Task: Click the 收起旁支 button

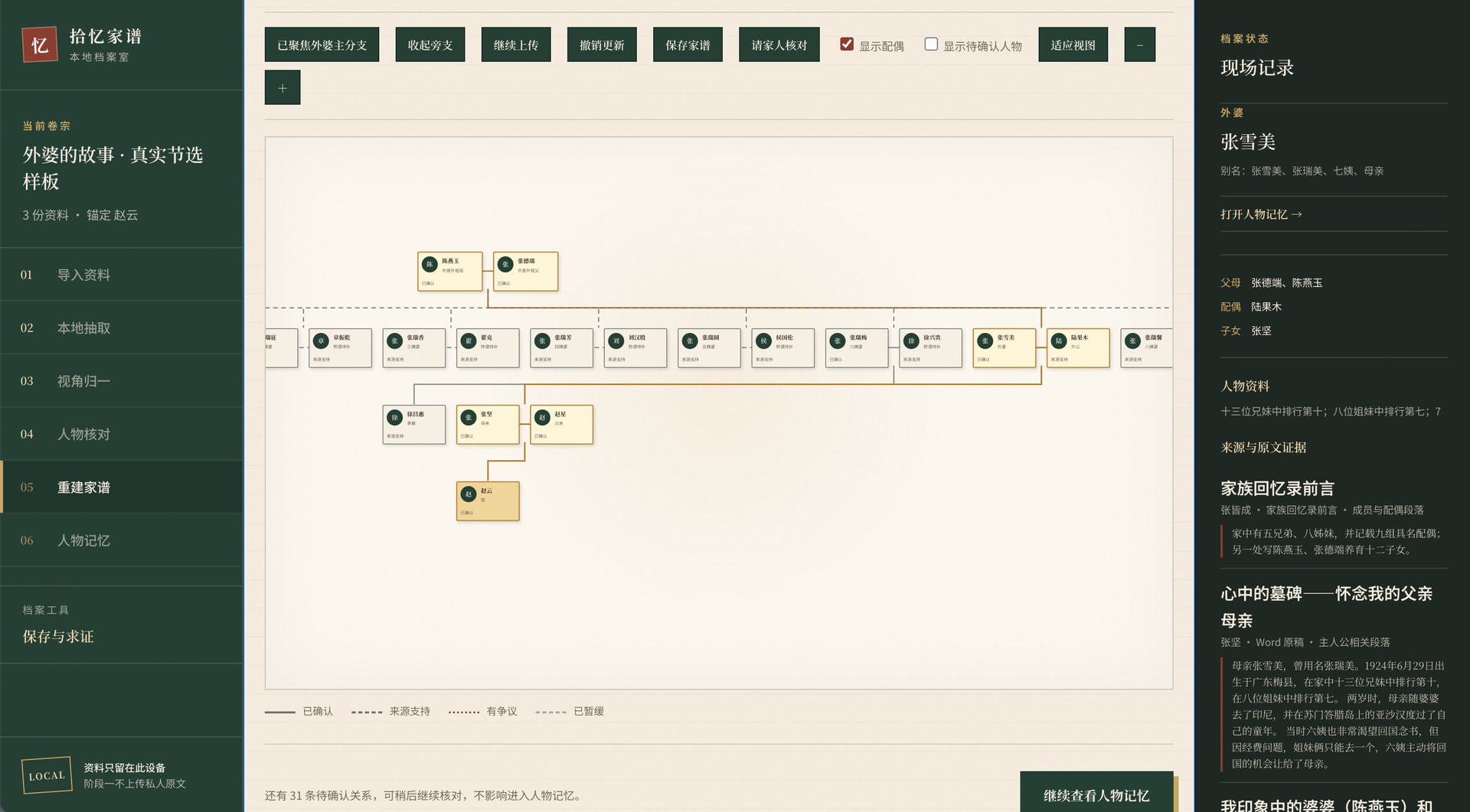Action: [x=430, y=45]
